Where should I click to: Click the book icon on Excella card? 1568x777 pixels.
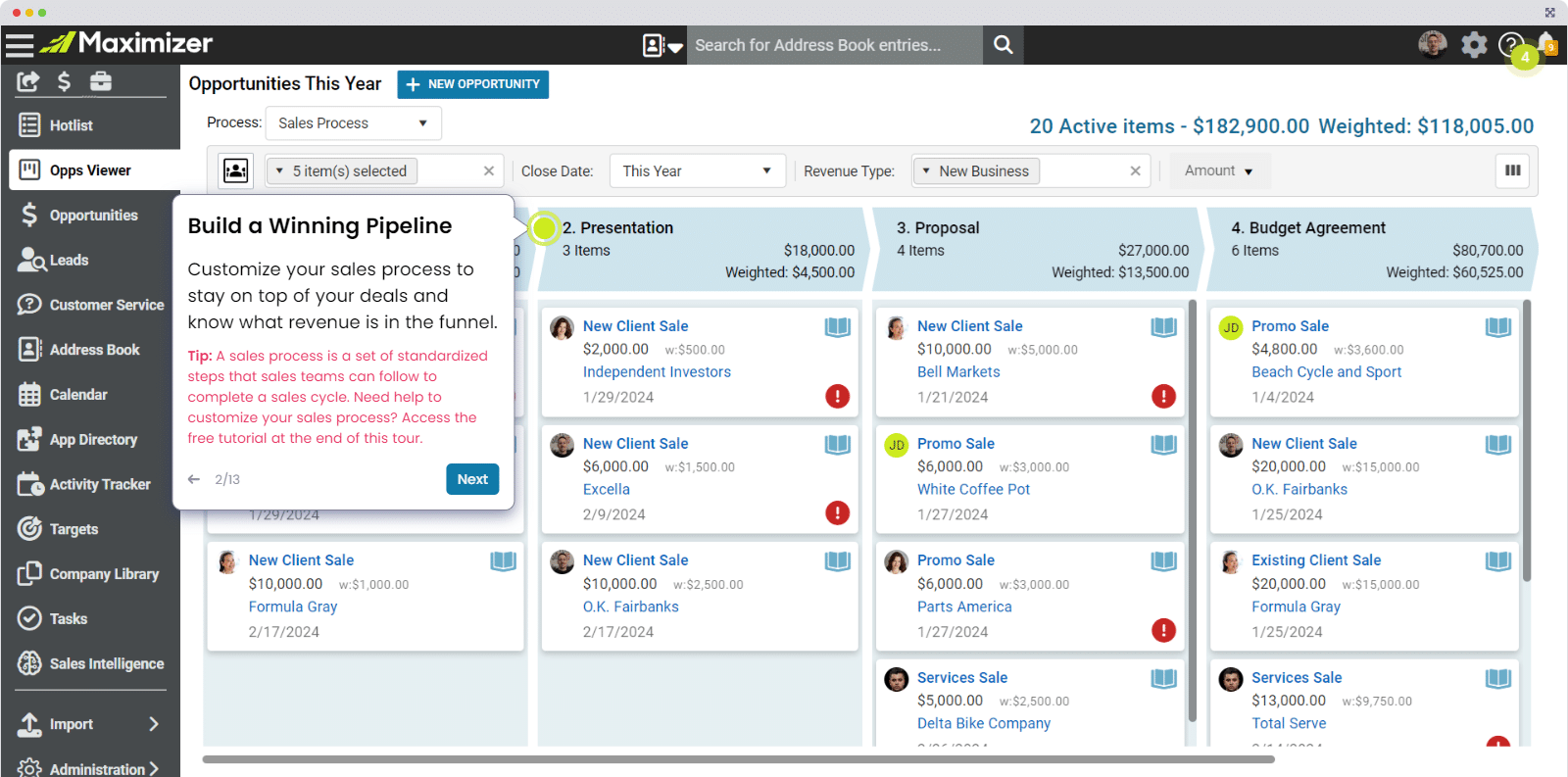[838, 445]
